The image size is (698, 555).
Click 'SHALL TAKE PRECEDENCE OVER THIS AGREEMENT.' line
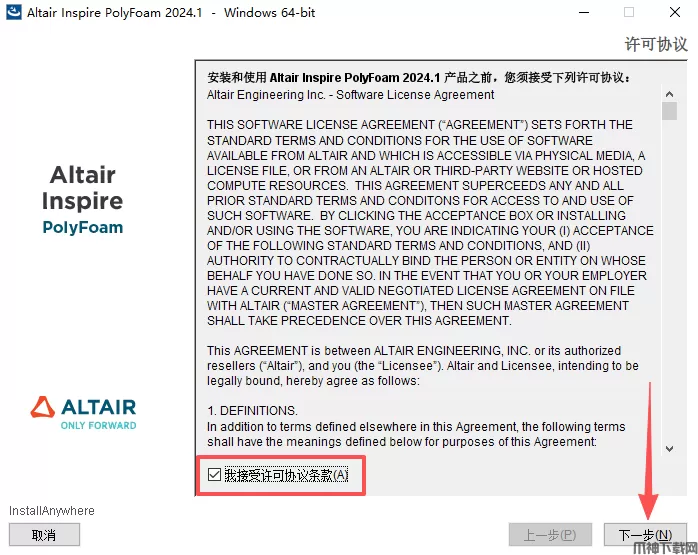[x=359, y=320]
